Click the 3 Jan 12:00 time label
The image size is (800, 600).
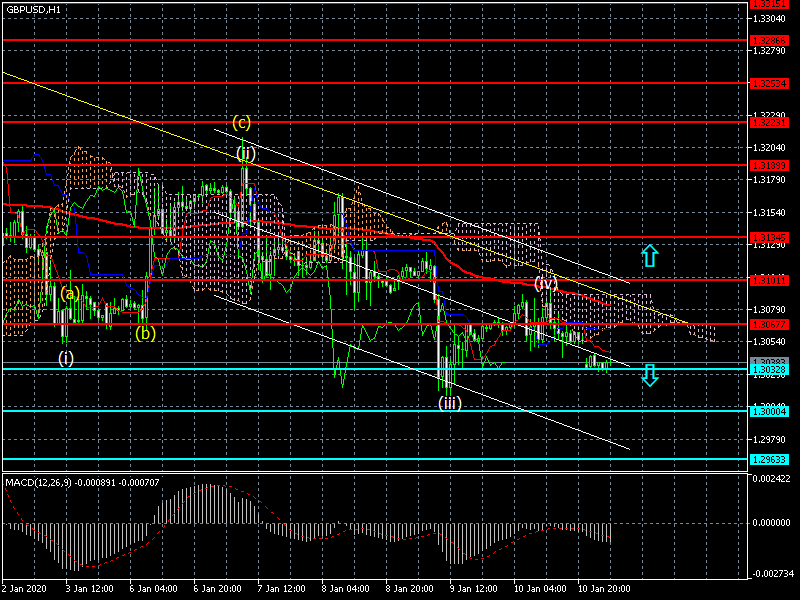click(x=89, y=588)
